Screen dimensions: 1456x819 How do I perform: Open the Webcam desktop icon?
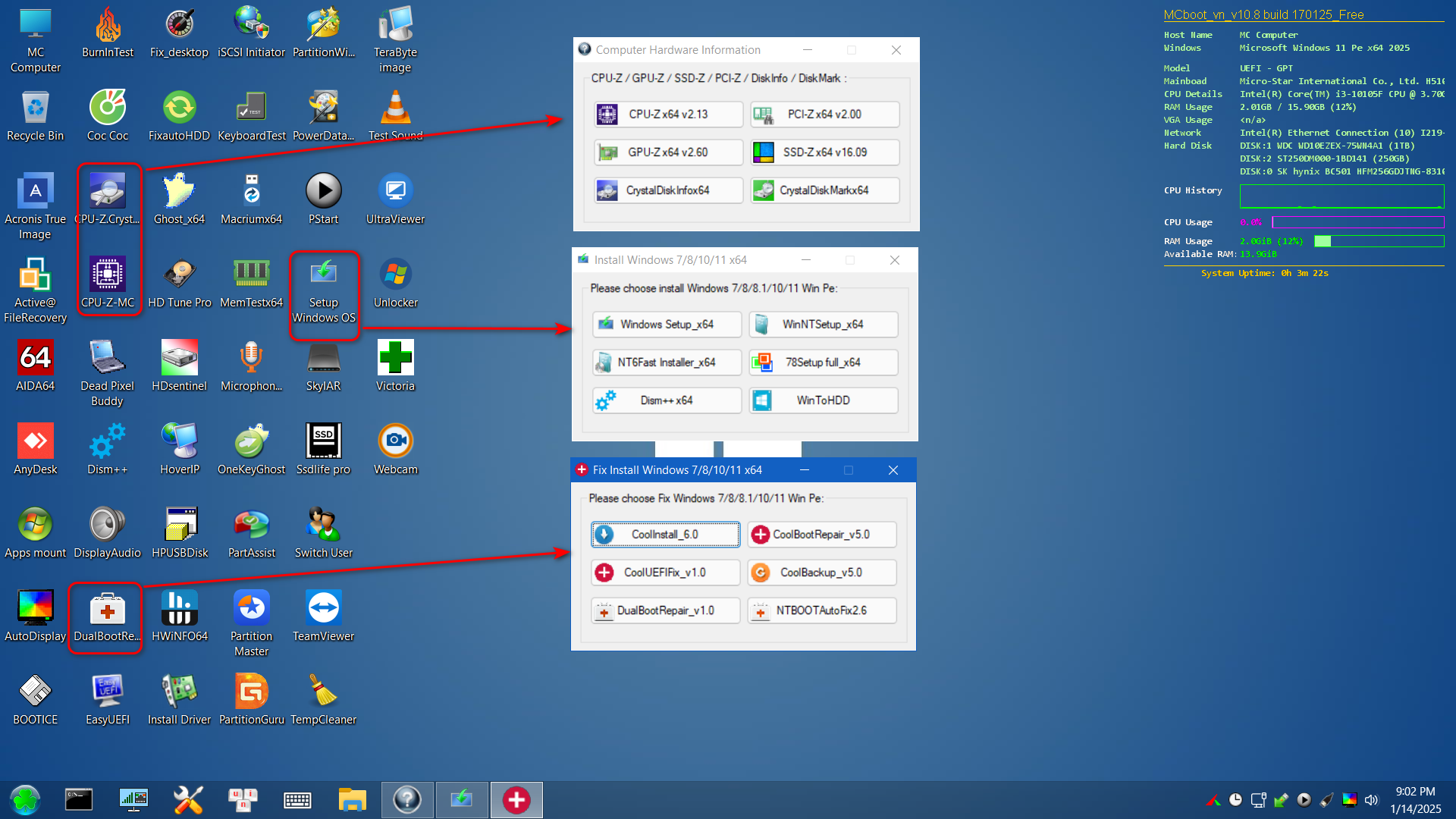coord(395,441)
